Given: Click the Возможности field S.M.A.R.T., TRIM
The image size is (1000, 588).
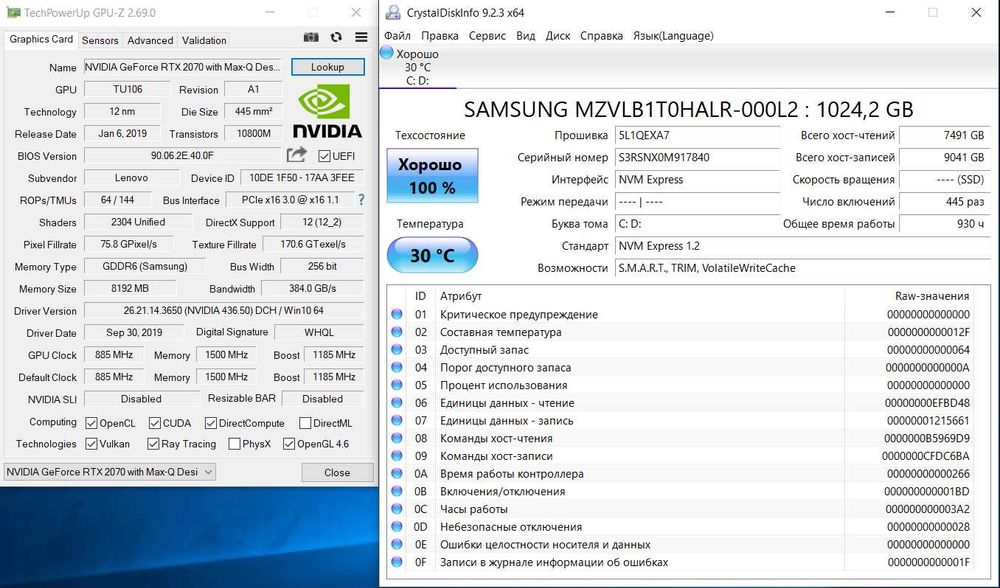Looking at the screenshot, I should pyautogui.click(x=802, y=268).
